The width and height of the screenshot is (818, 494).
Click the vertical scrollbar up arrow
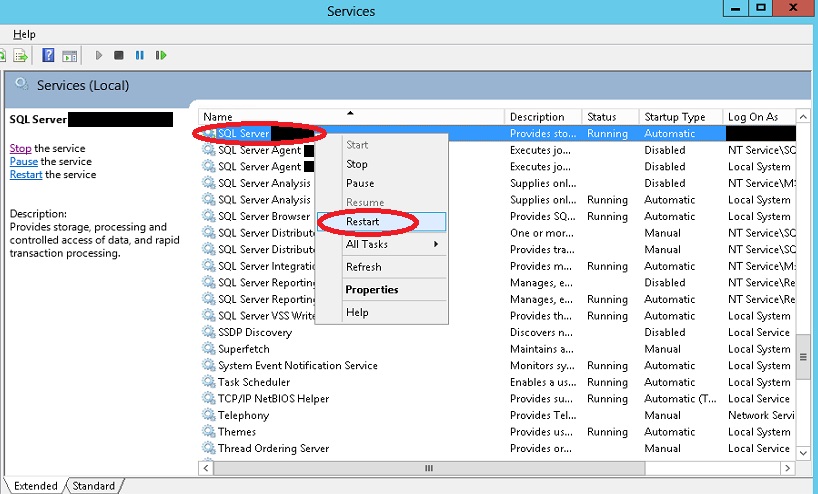coord(803,116)
